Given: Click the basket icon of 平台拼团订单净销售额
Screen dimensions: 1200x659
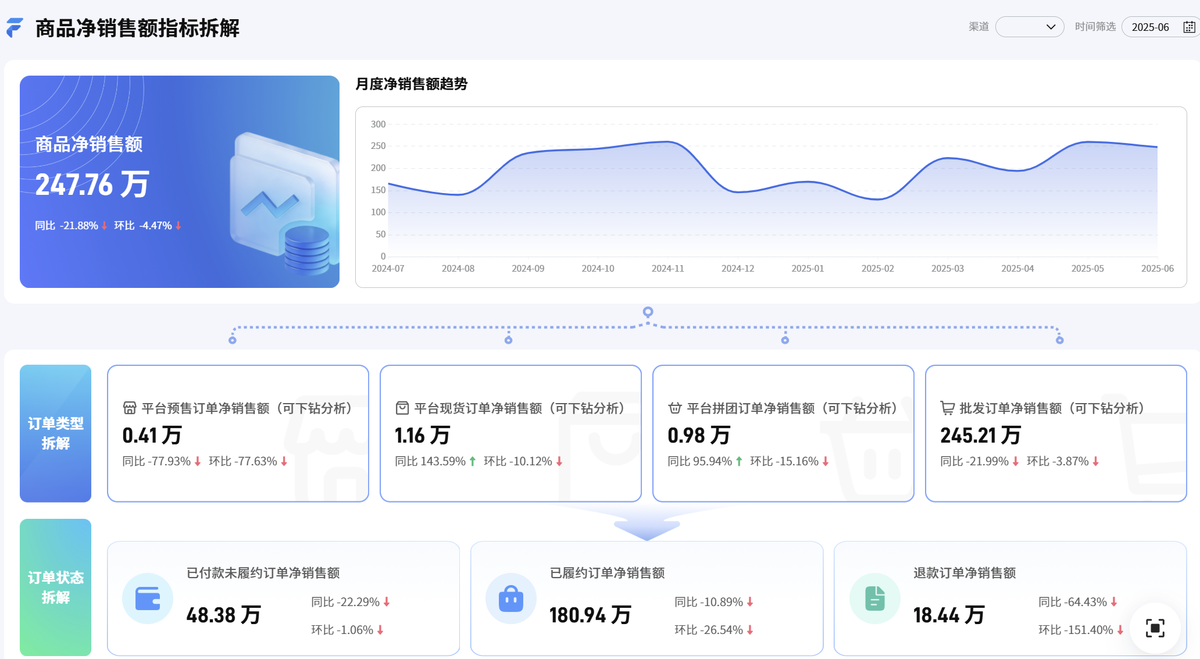Looking at the screenshot, I should [675, 408].
